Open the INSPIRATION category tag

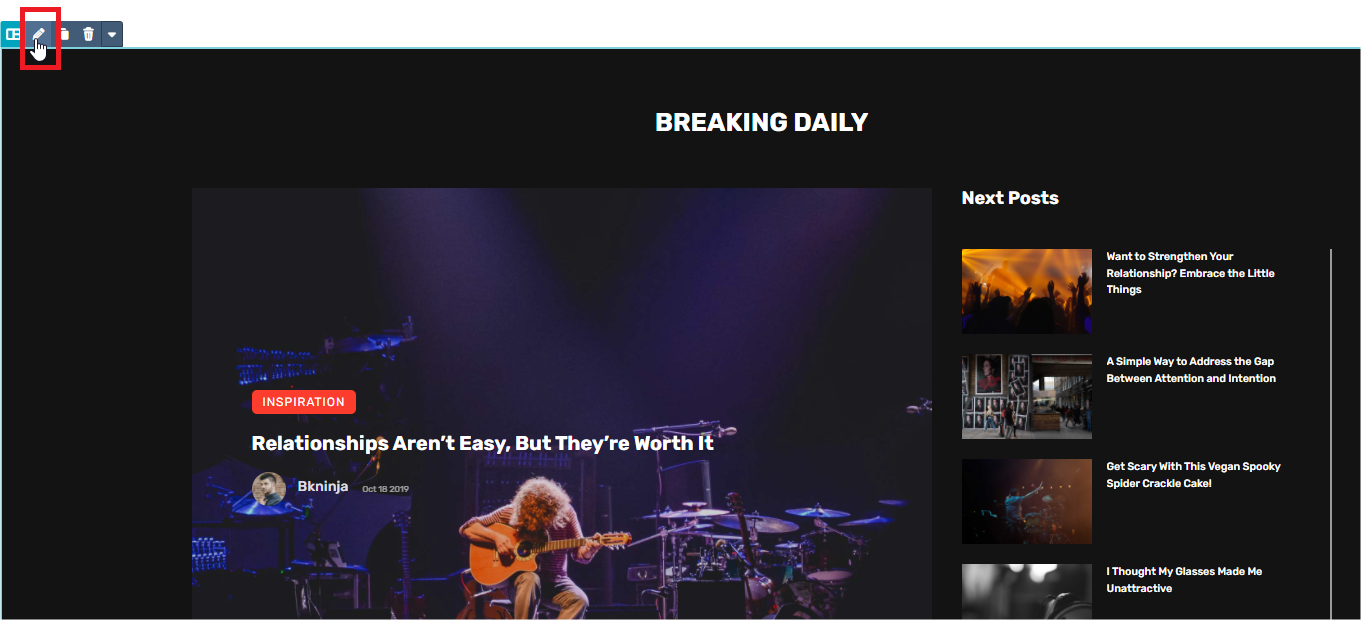(303, 402)
